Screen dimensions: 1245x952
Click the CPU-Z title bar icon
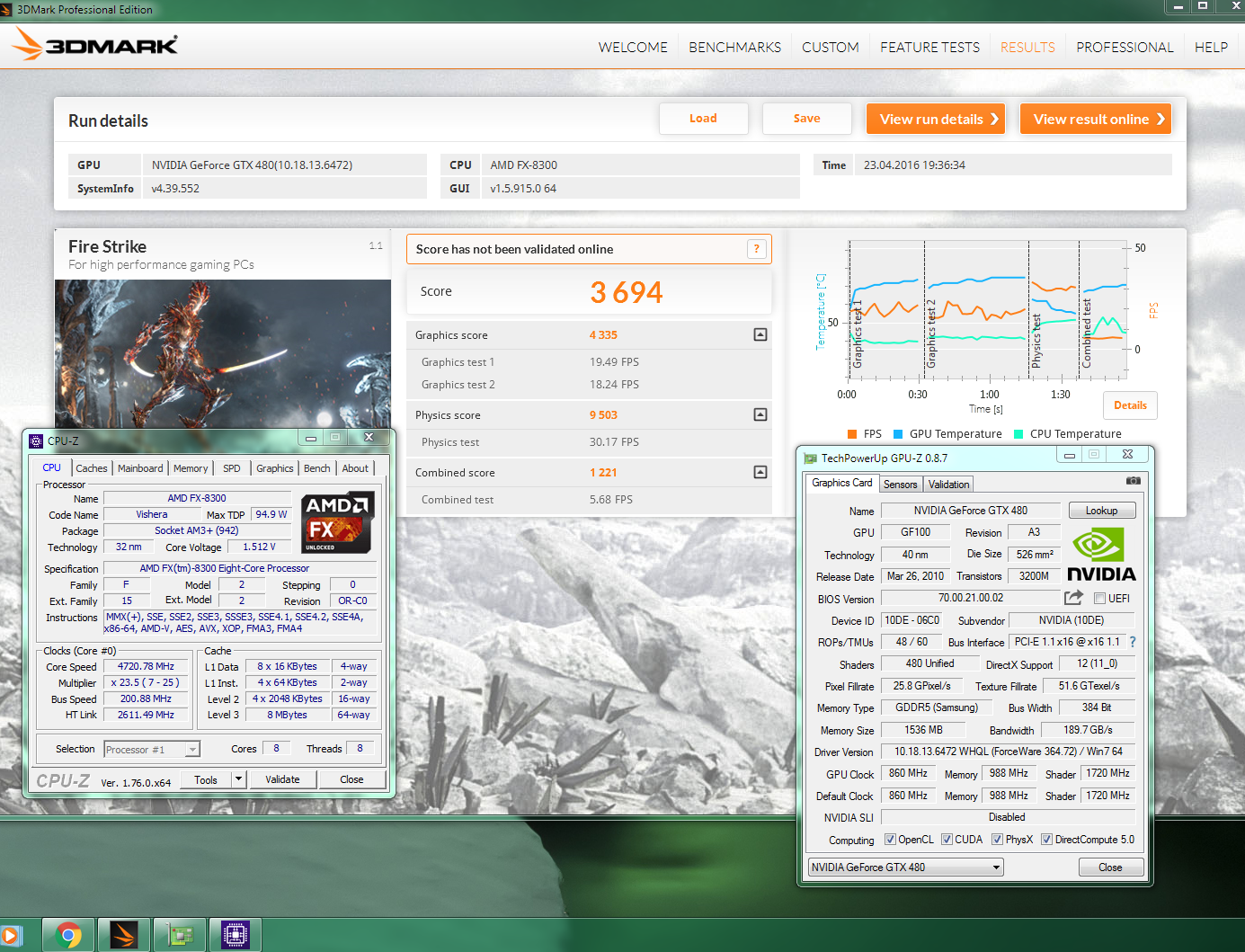(x=36, y=440)
